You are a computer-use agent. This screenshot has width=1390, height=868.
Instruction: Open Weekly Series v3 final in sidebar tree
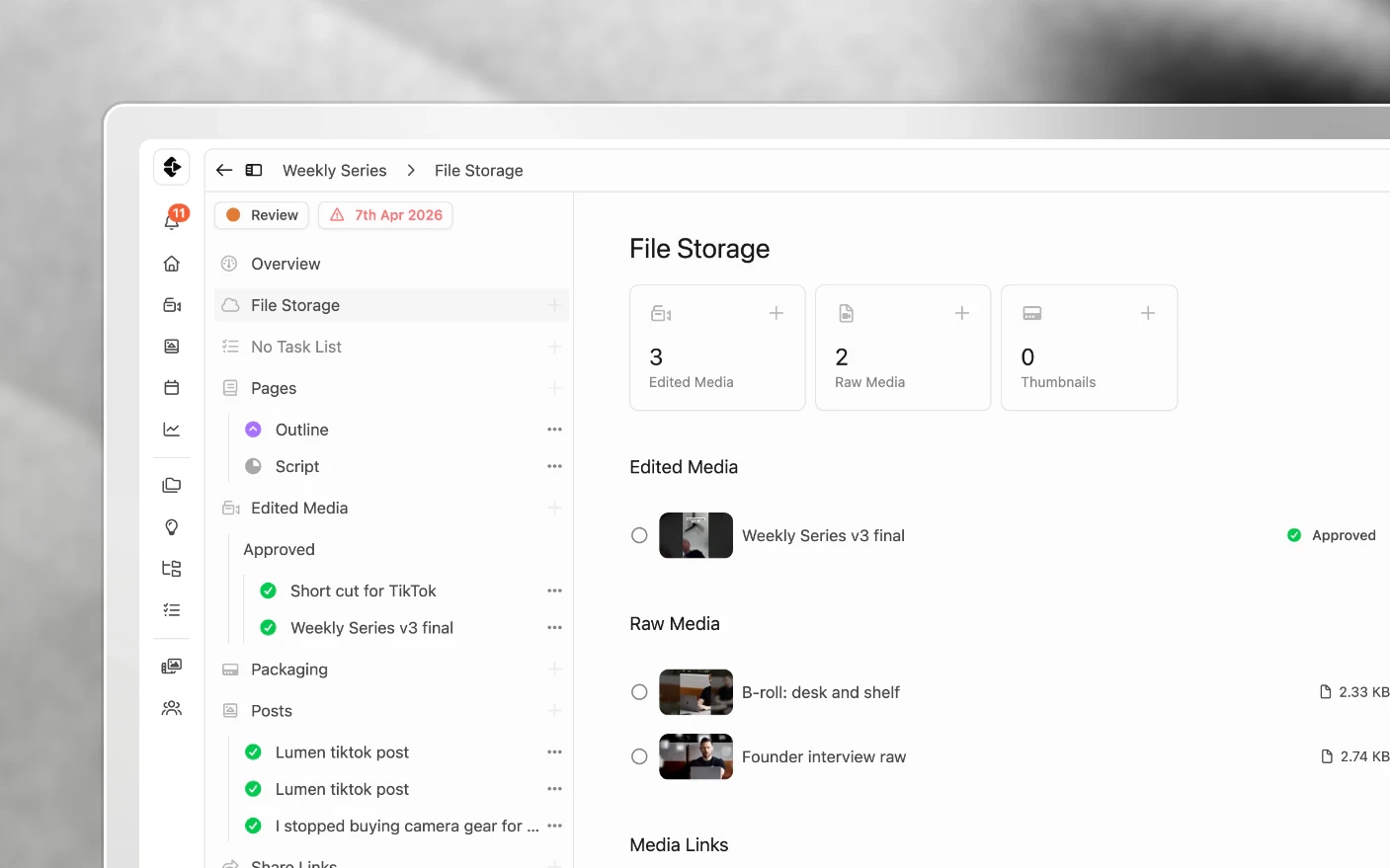371,628
